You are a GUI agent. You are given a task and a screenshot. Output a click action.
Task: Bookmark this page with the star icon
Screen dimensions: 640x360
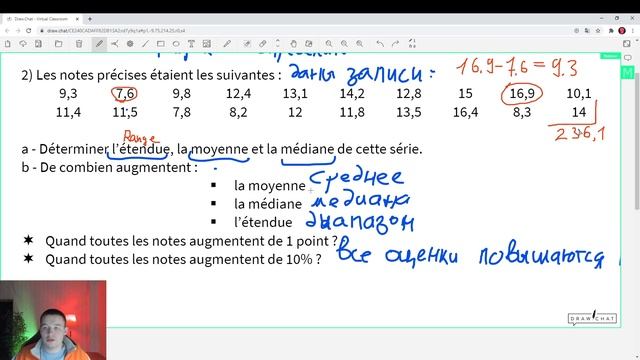click(598, 31)
